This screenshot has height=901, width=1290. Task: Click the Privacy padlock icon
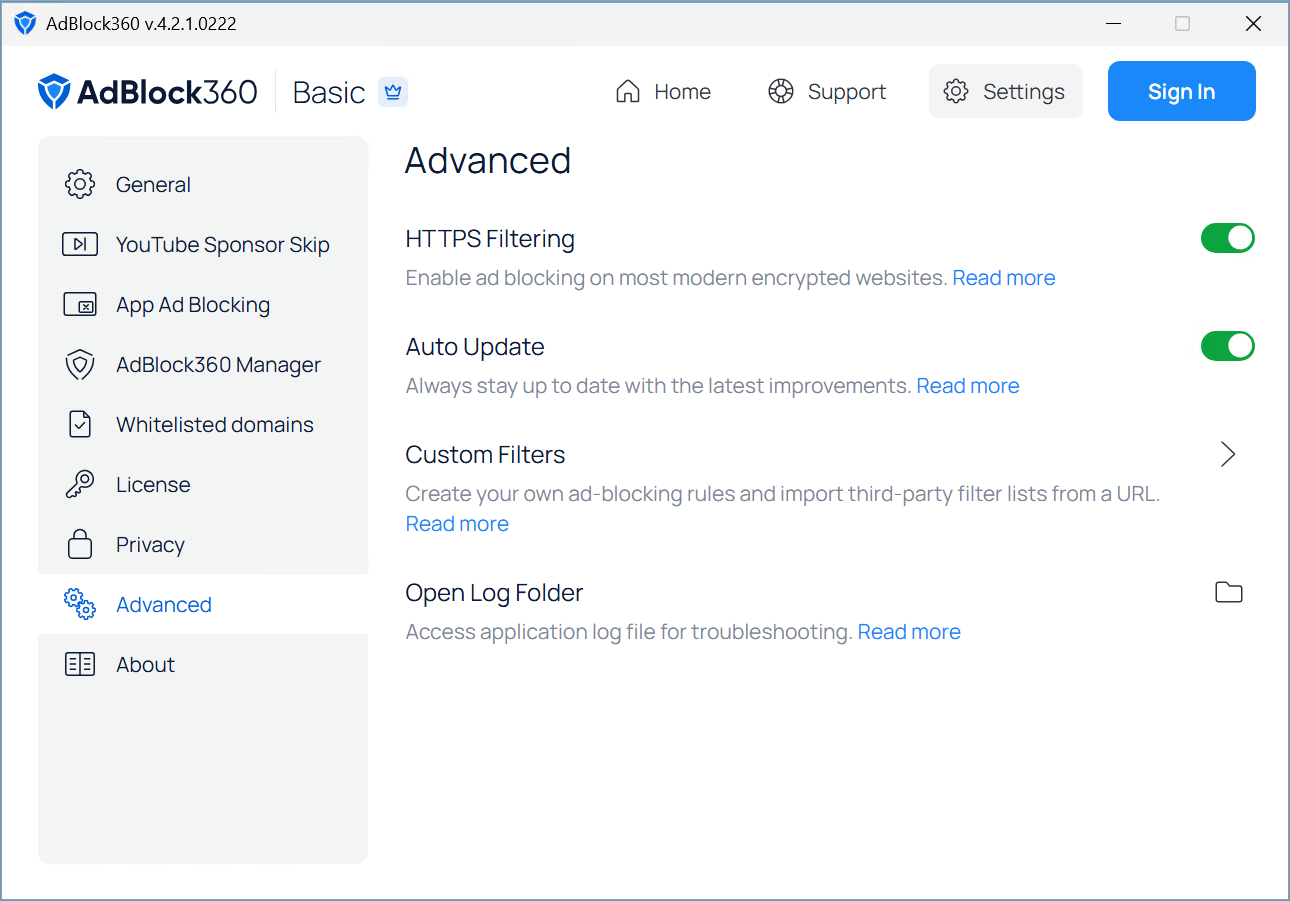(80, 544)
